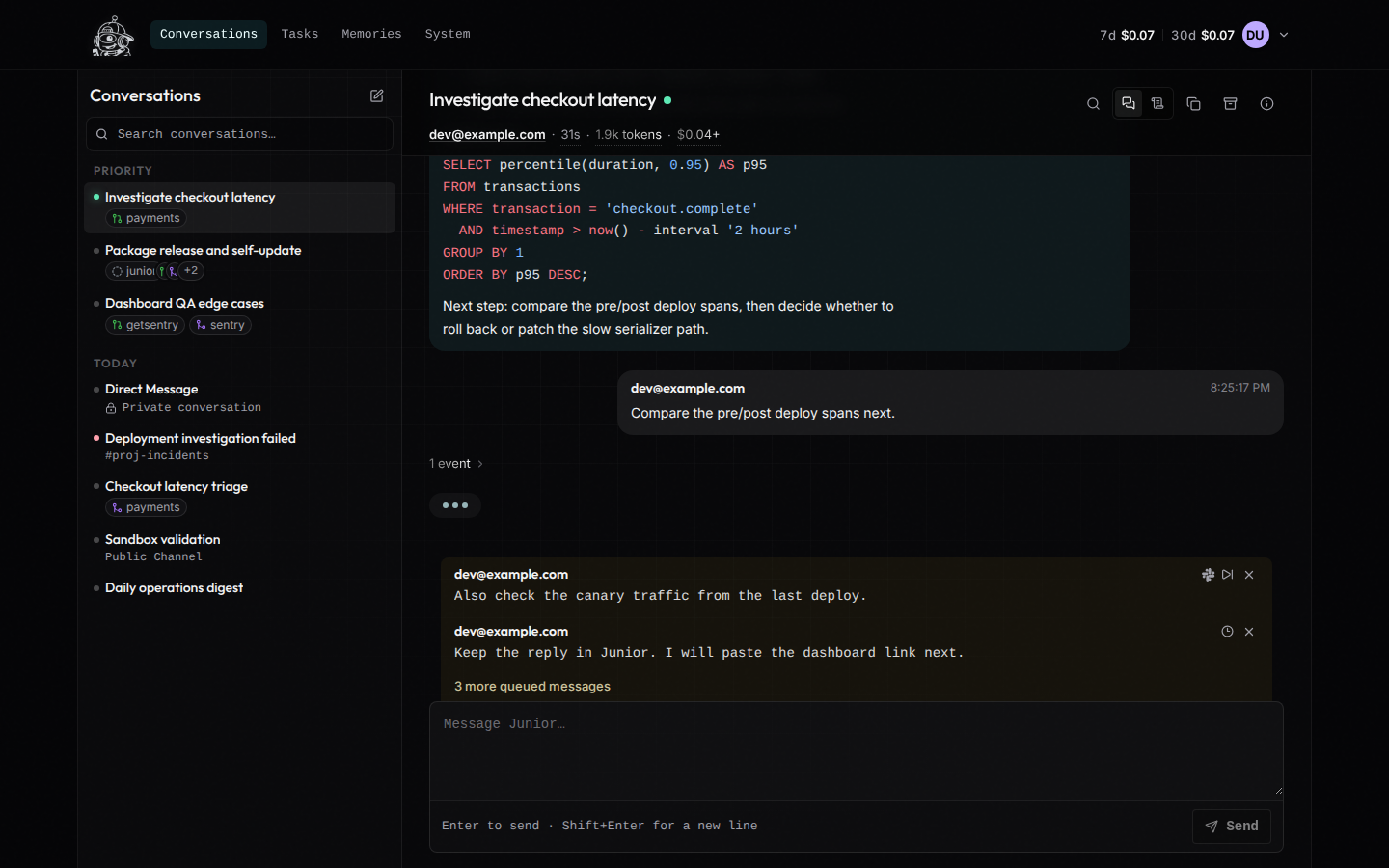Image resolution: width=1389 pixels, height=868 pixels.
Task: Open Investigate checkout latency conversation
Action: pos(239,207)
